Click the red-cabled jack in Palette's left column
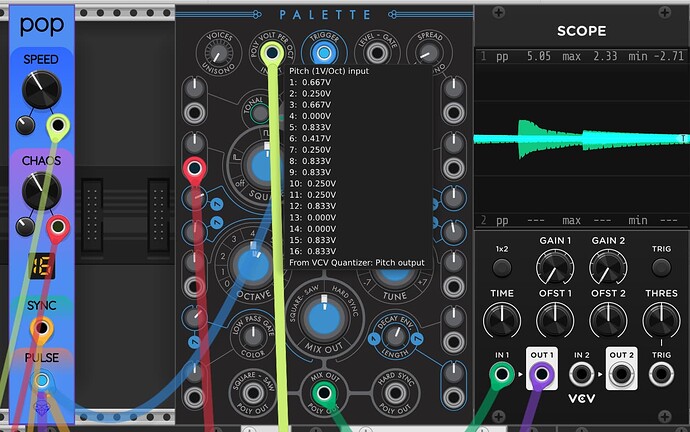 [x=195, y=168]
